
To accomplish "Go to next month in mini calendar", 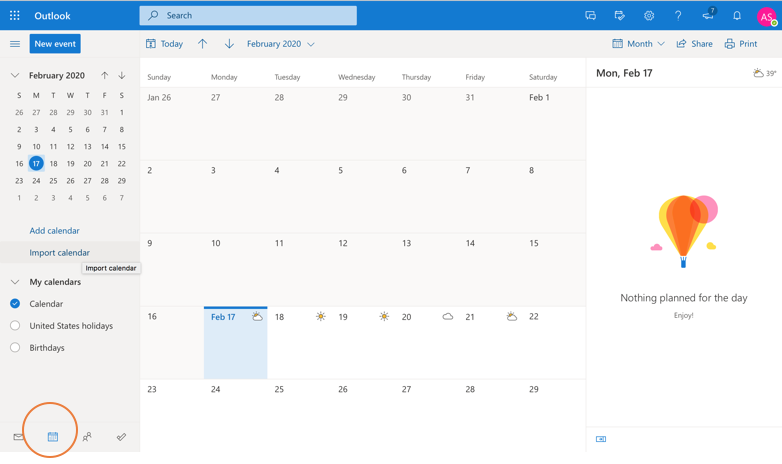I will coord(122,75).
